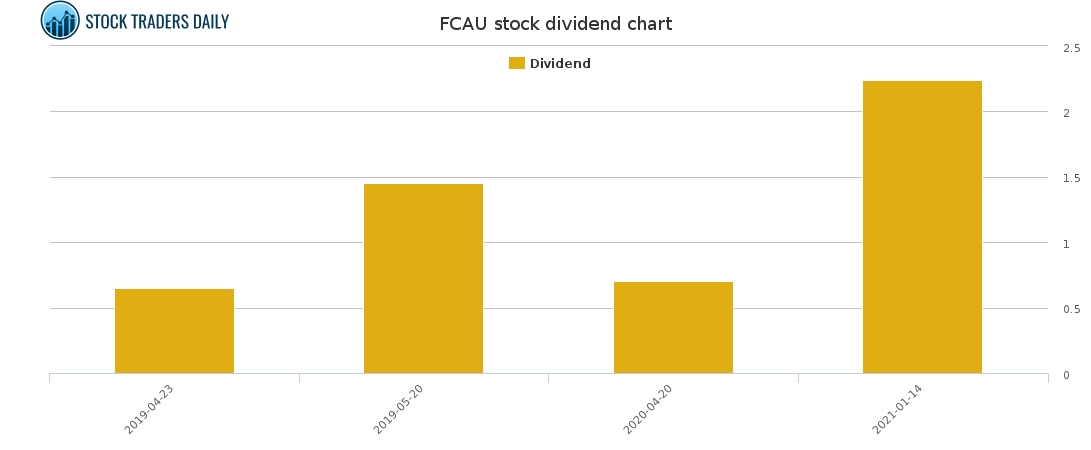The image size is (1091, 450).
Task: Click the 0 y-axis value label
Action: (1066, 375)
